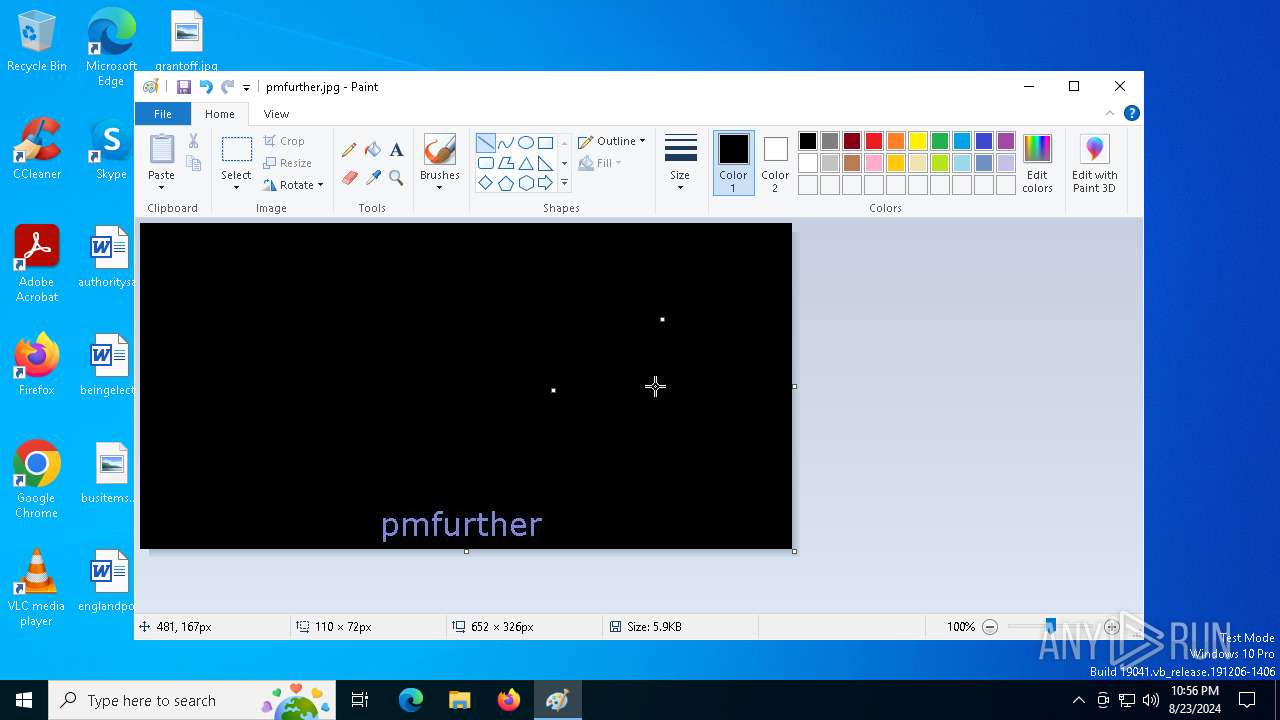Choose the Line shape
The width and height of the screenshot is (1280, 720).
(x=485, y=142)
